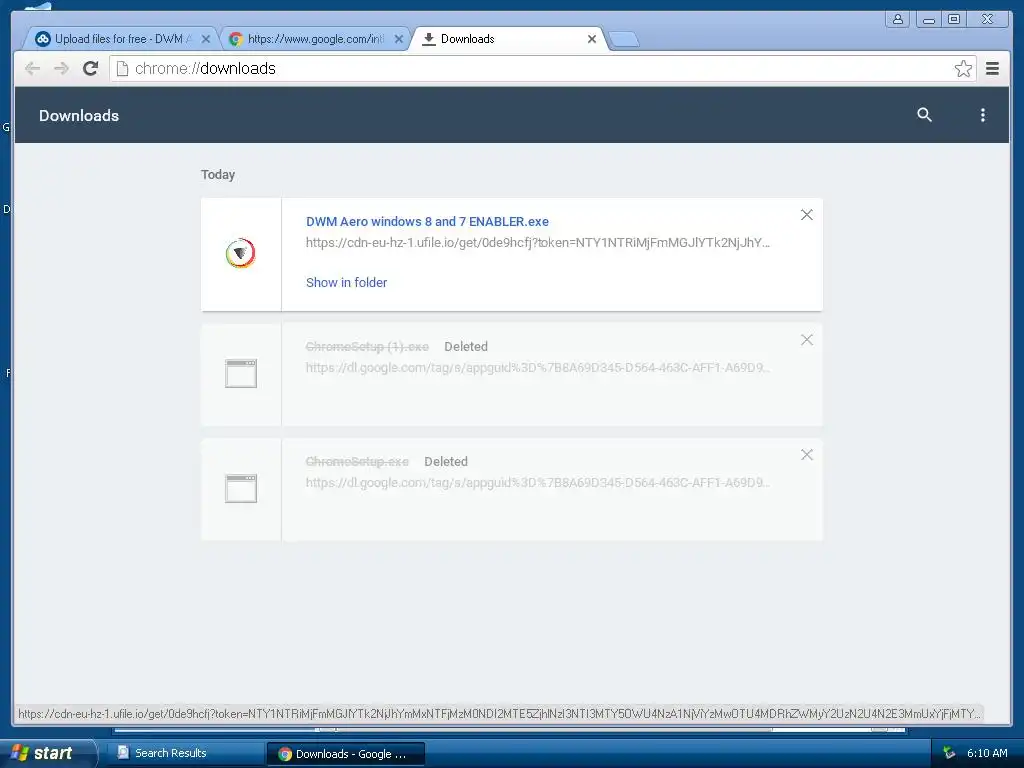Open the Chrome hamburger menu

pos(992,69)
